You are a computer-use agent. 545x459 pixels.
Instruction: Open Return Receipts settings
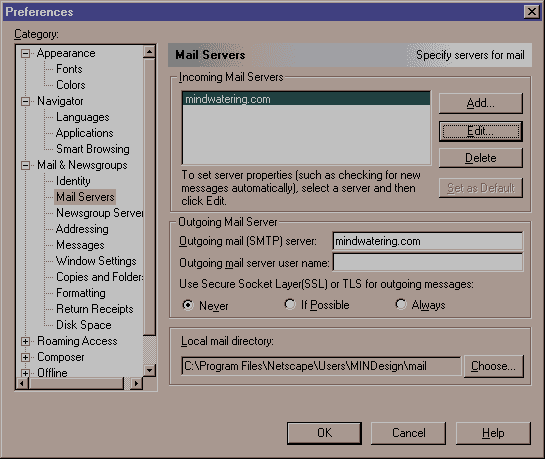pyautogui.click(x=95, y=309)
